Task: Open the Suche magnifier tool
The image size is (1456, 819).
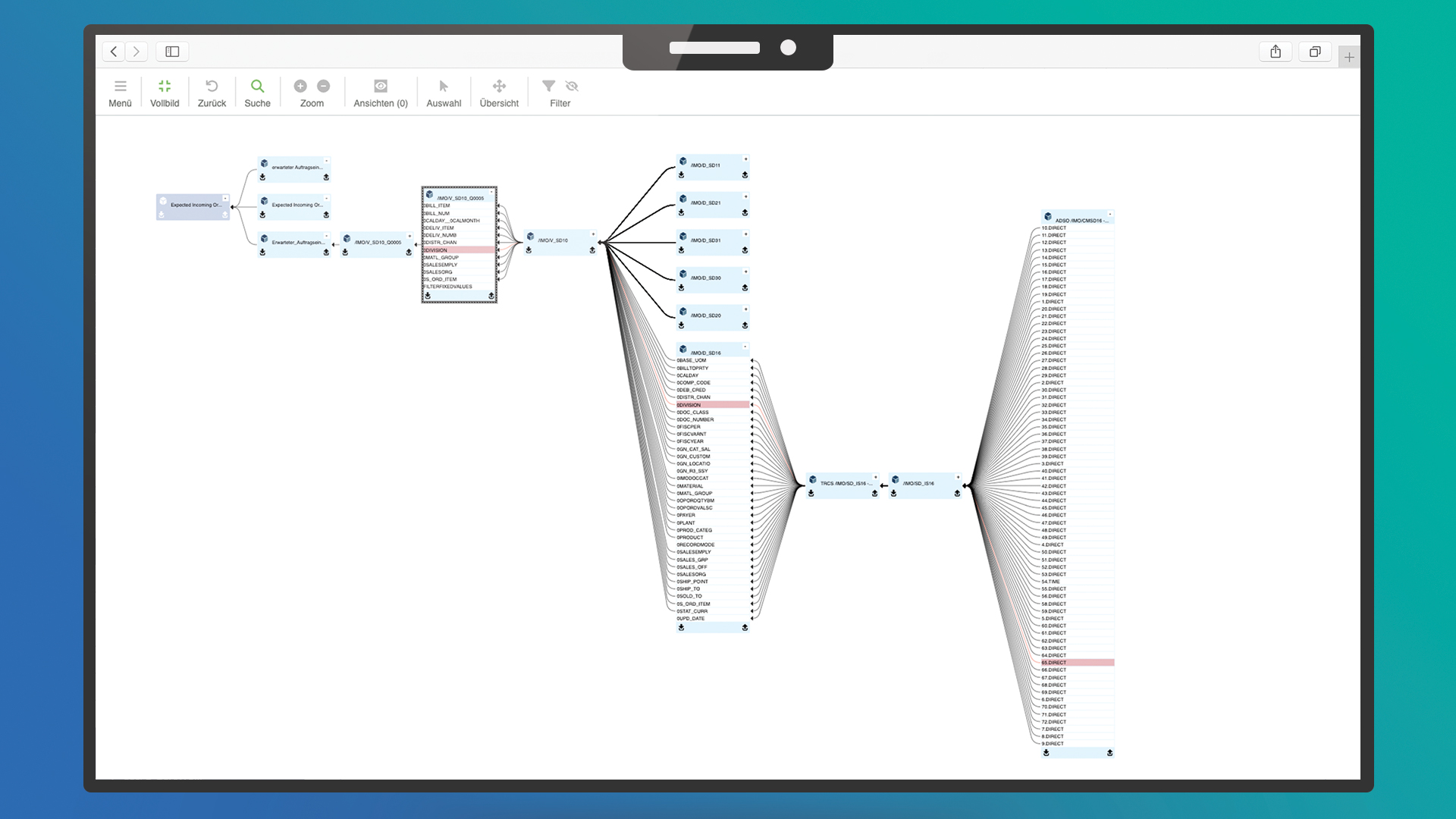Action: tap(257, 86)
